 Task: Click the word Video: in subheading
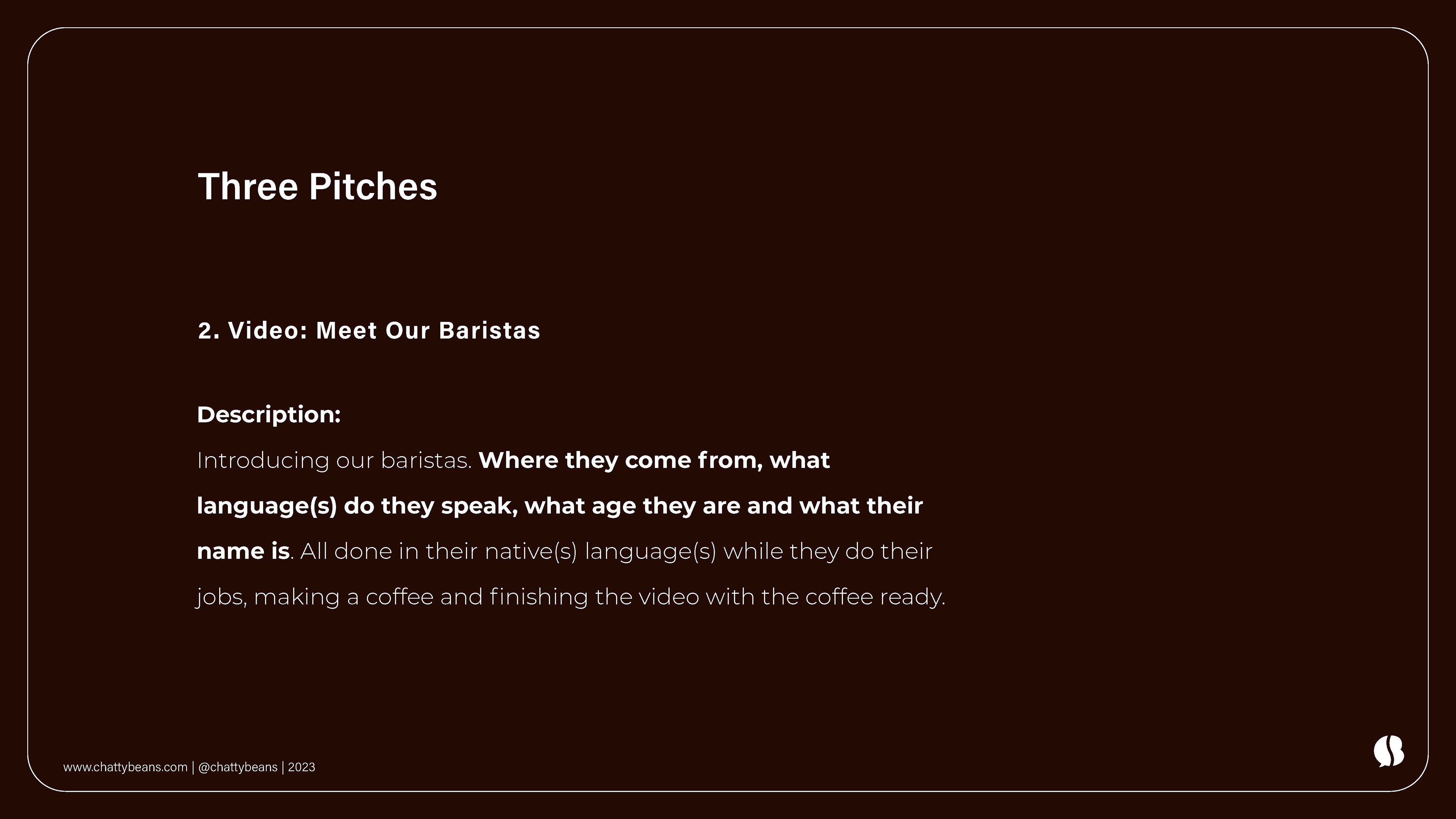coord(268,331)
